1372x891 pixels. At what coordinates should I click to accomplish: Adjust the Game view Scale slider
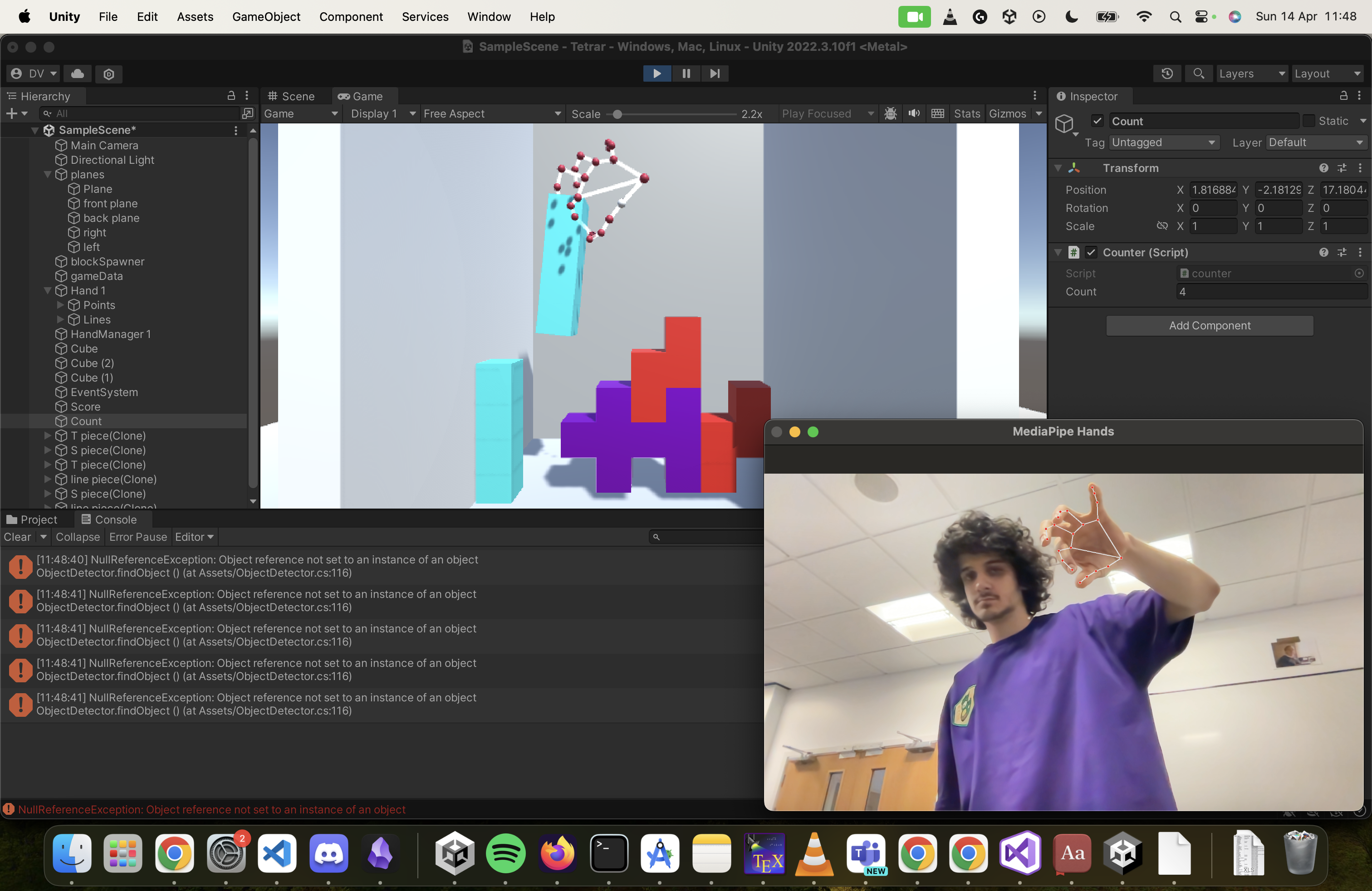(617, 114)
